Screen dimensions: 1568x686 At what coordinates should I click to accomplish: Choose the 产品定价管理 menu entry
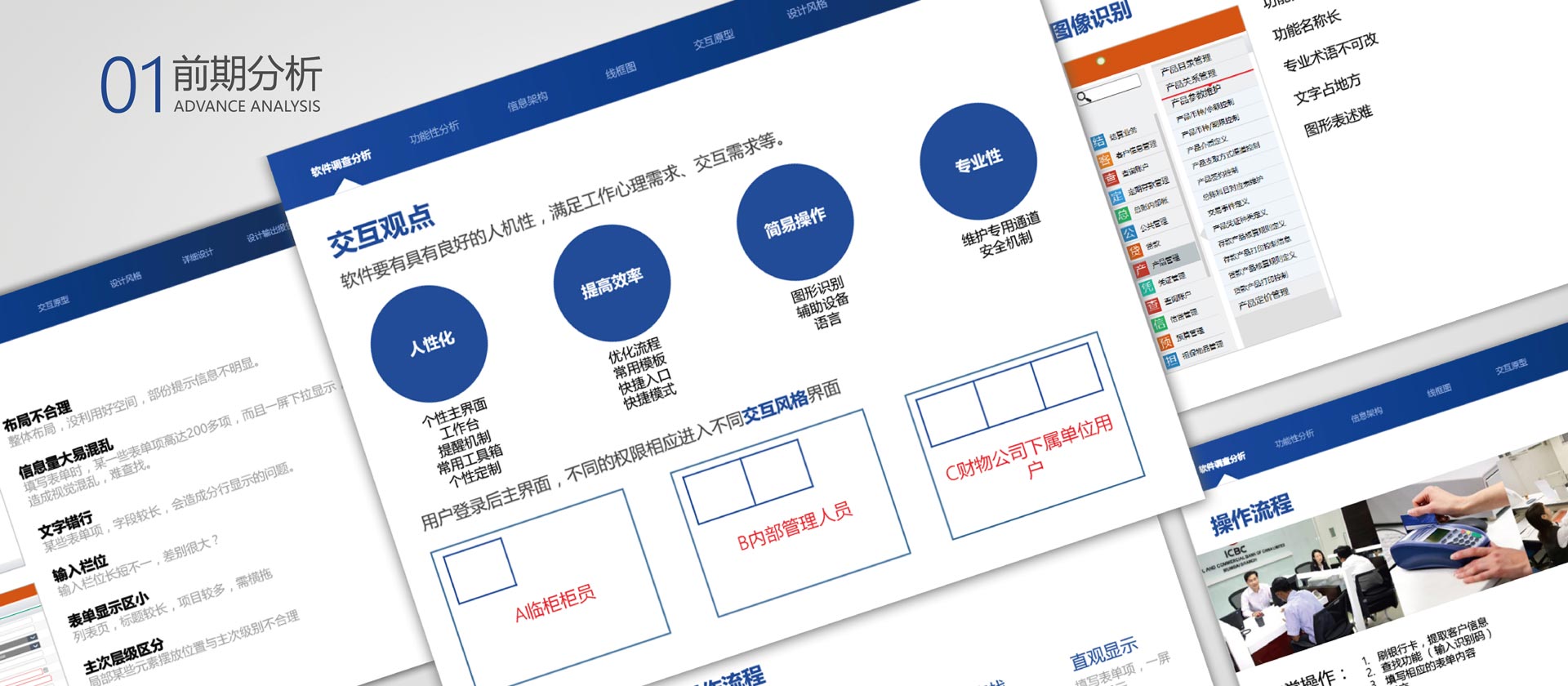point(1263,298)
